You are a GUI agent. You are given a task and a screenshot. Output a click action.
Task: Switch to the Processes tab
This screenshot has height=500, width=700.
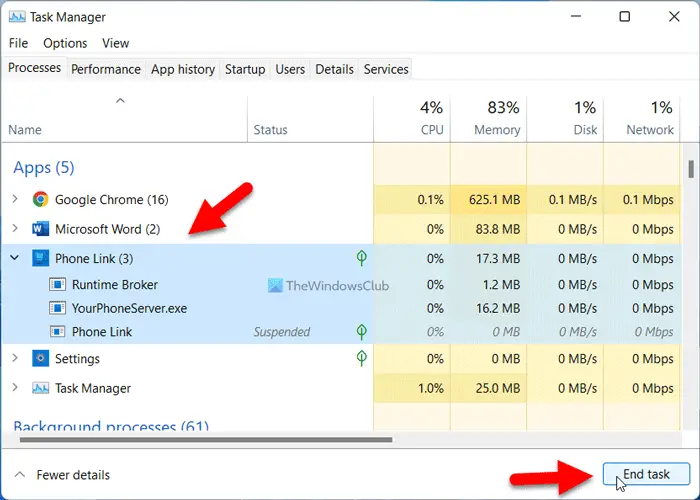pos(34,68)
